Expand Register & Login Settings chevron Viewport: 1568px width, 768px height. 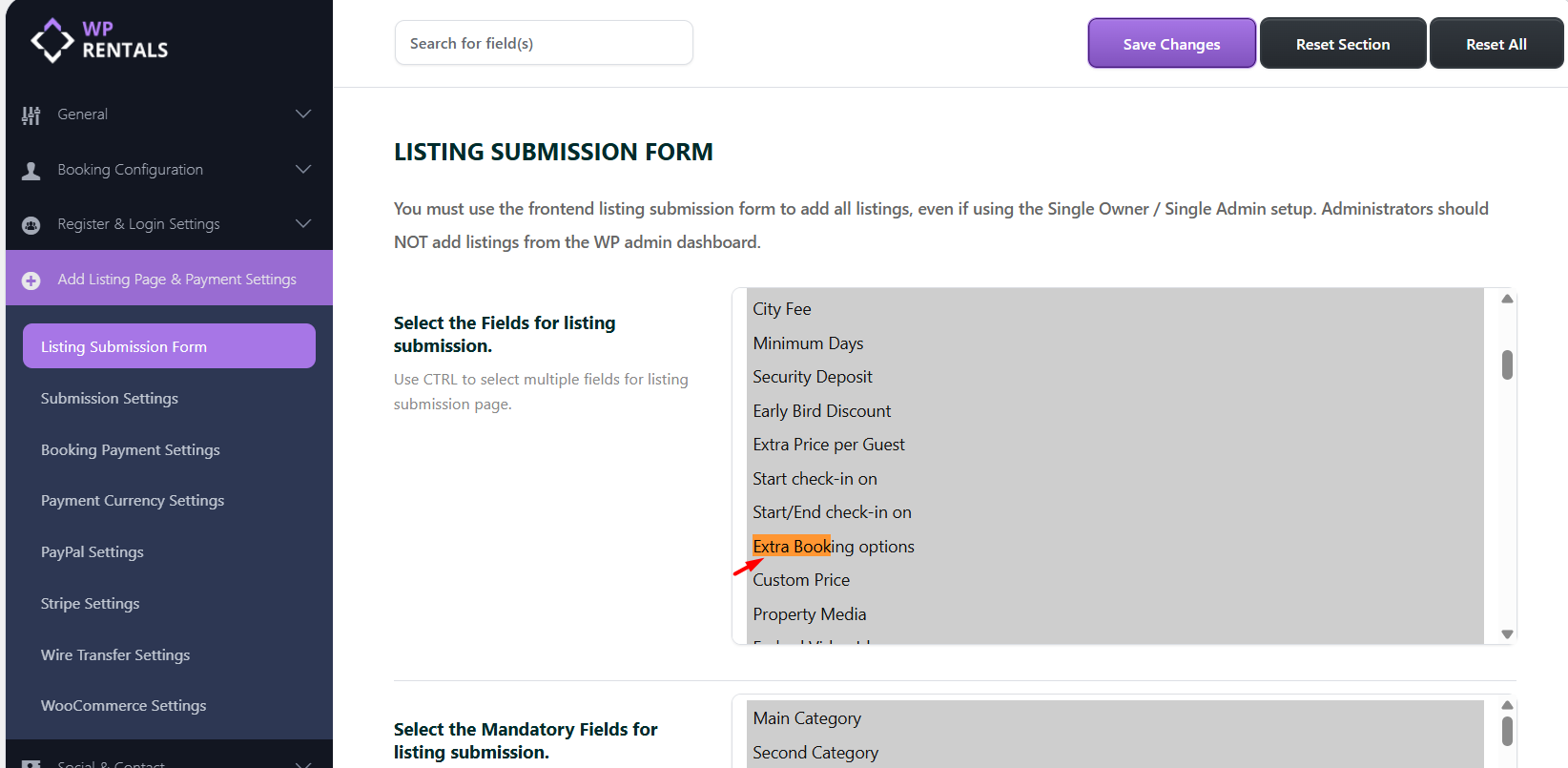point(303,224)
